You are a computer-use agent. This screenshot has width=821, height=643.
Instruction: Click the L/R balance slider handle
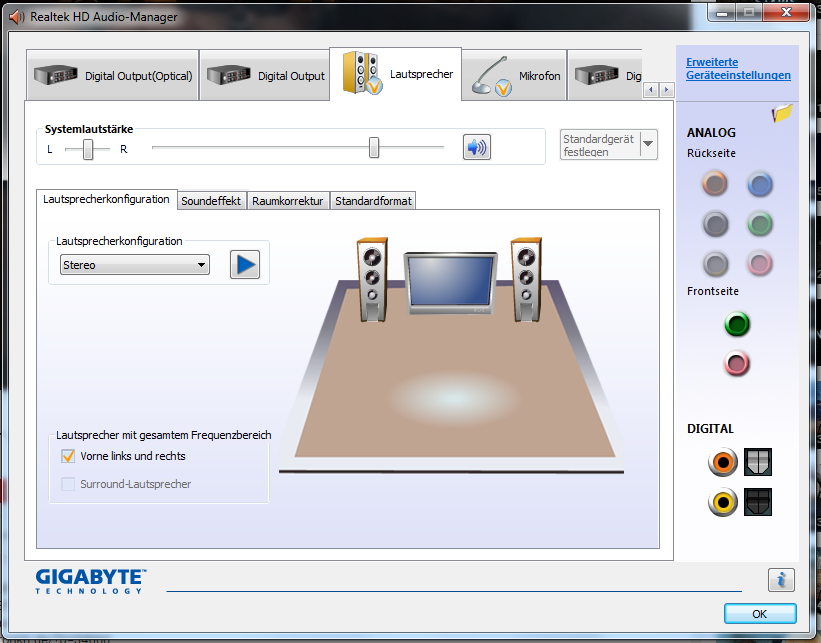[88, 149]
